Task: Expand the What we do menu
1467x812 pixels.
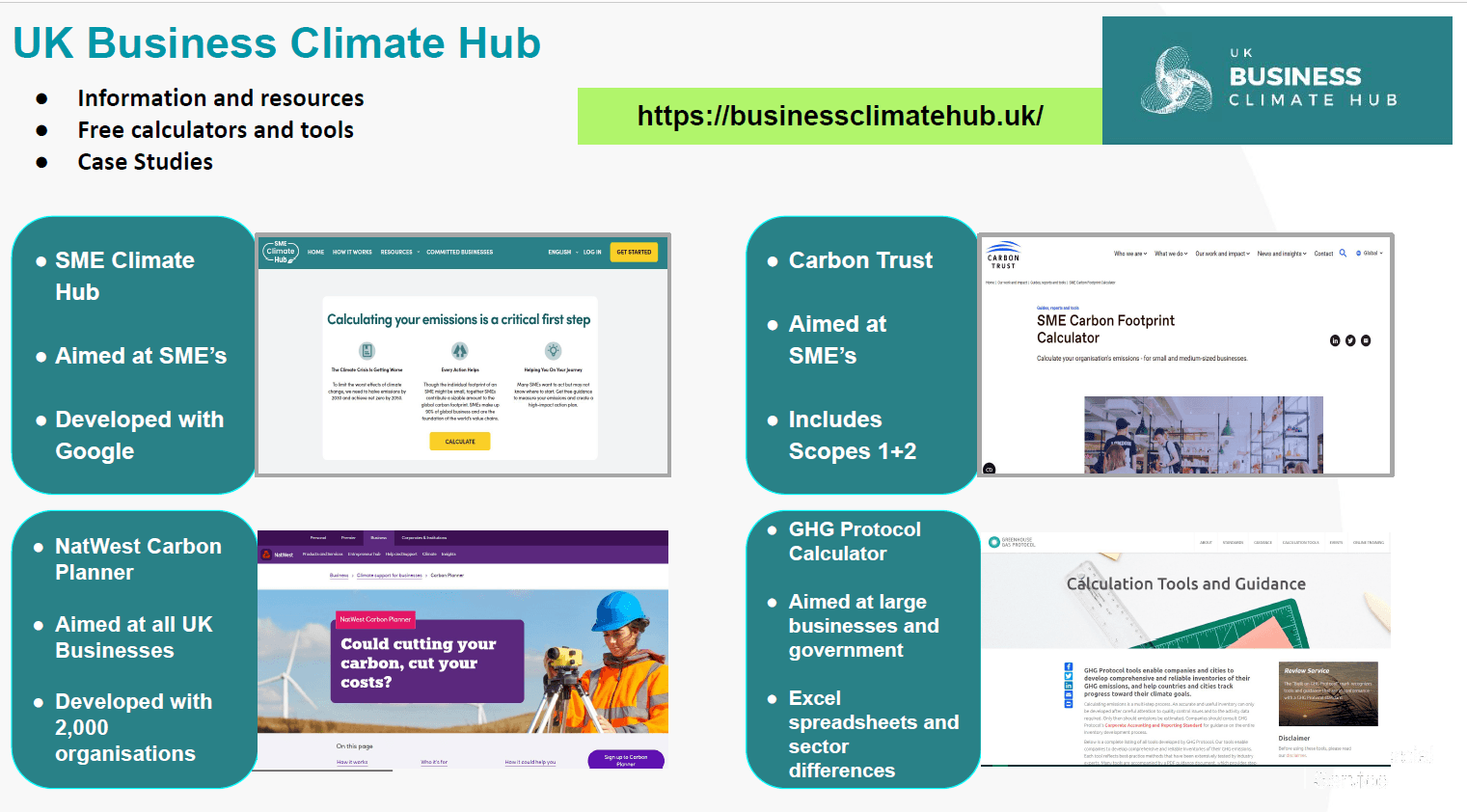Action: [1171, 254]
